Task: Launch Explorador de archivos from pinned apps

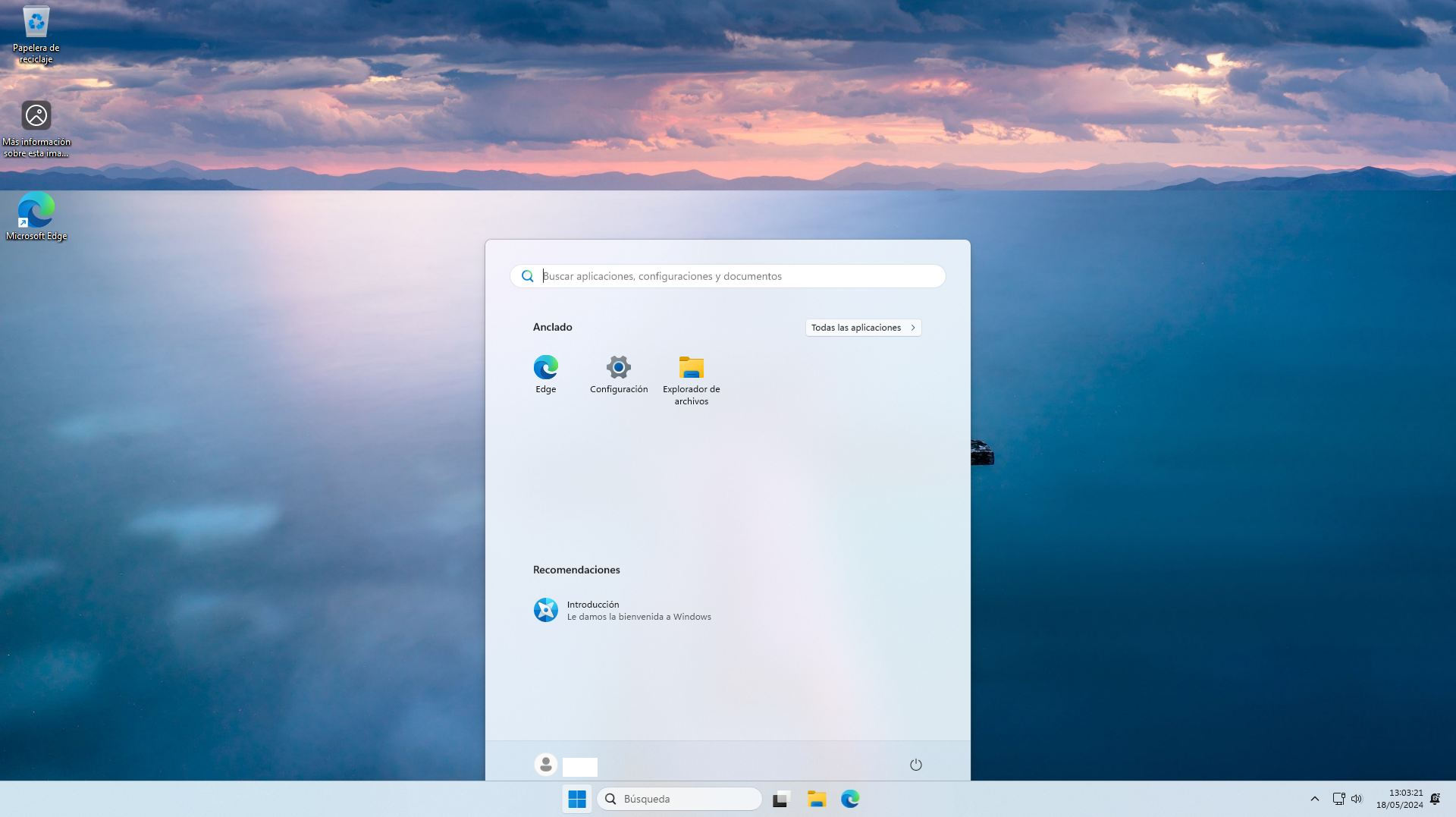Action: [x=690, y=376]
